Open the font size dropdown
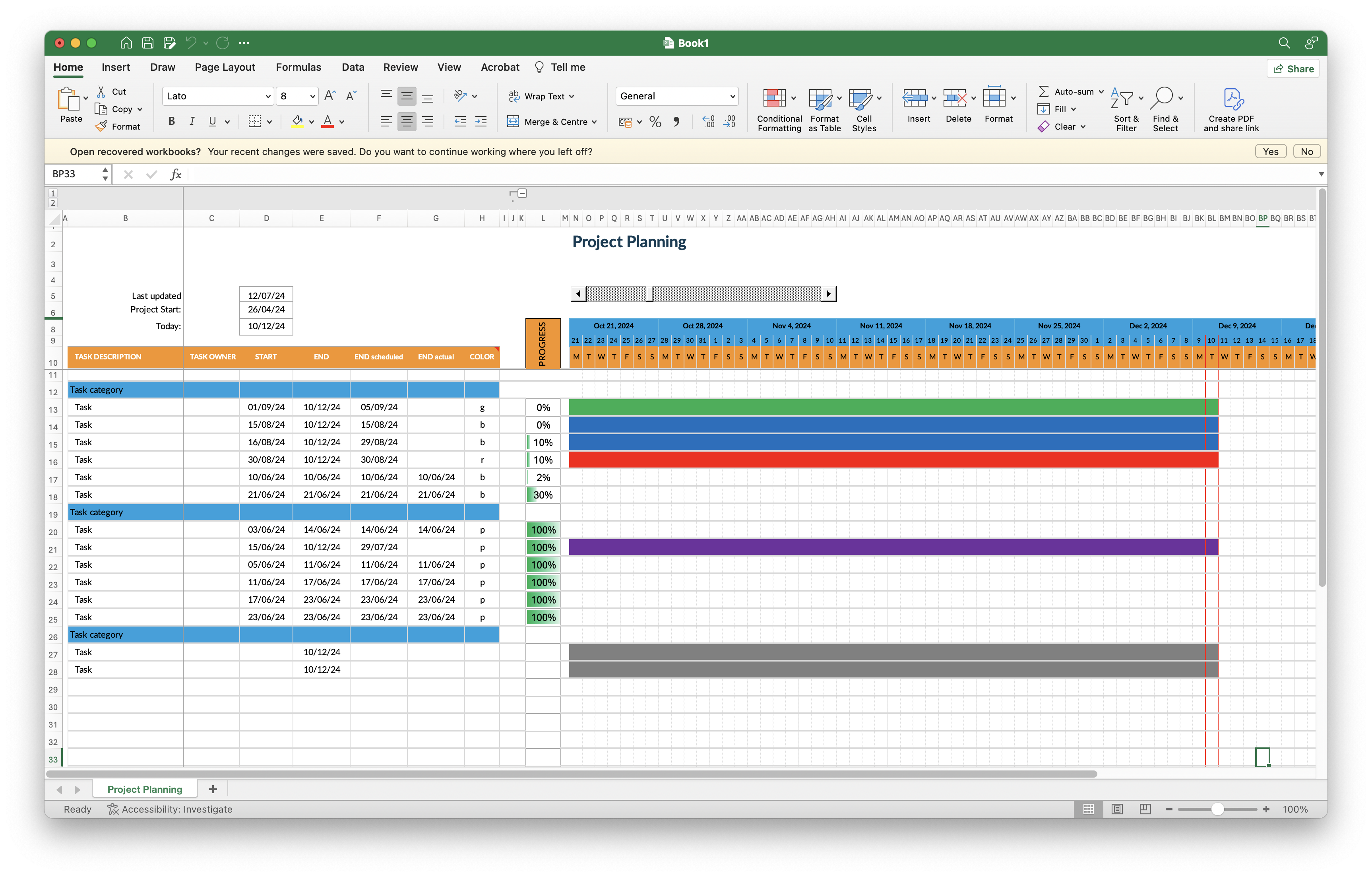Screen dimensions: 1372x877 [x=312, y=96]
